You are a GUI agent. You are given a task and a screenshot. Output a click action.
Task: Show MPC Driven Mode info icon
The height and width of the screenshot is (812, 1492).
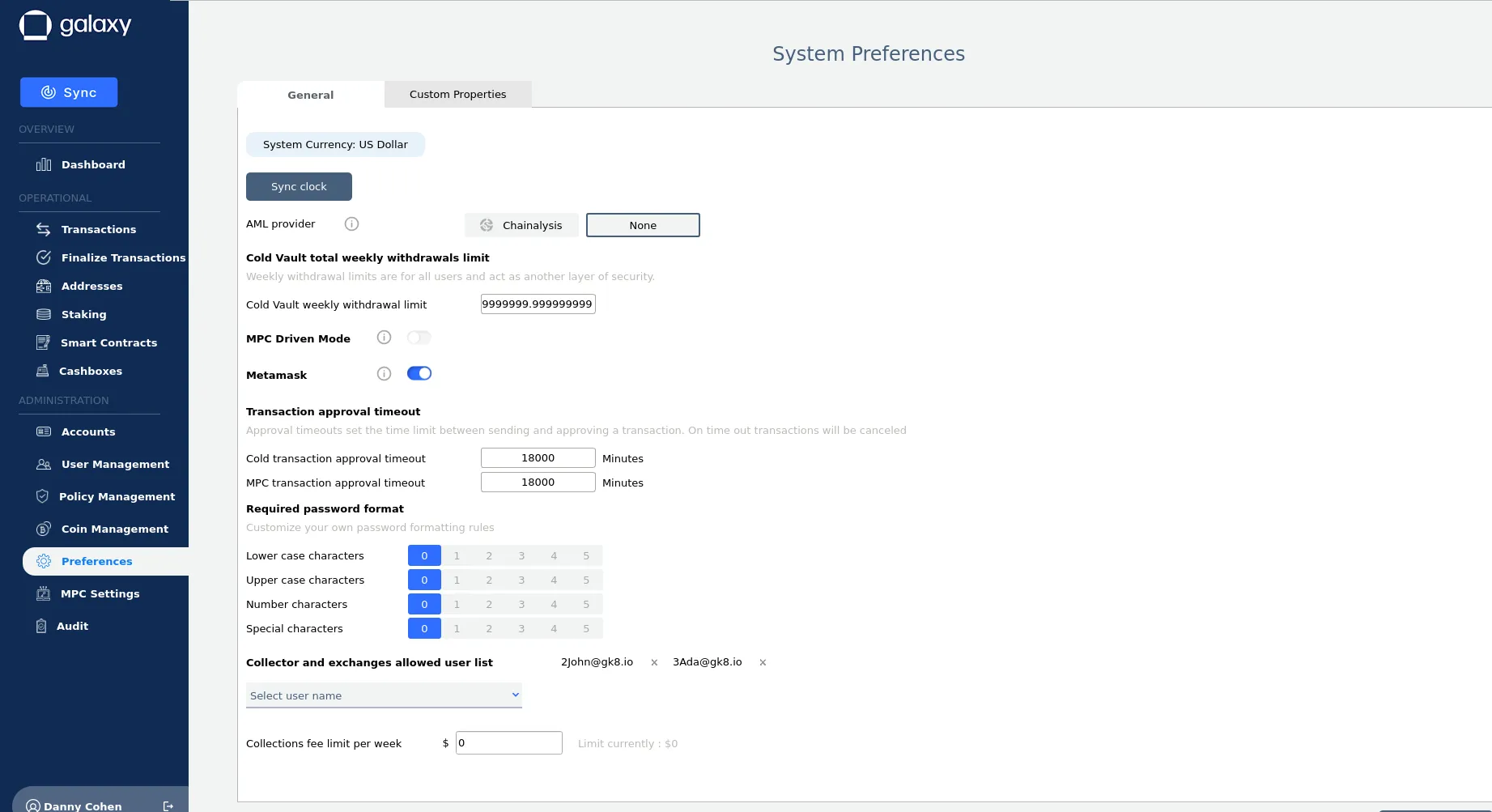pos(384,338)
